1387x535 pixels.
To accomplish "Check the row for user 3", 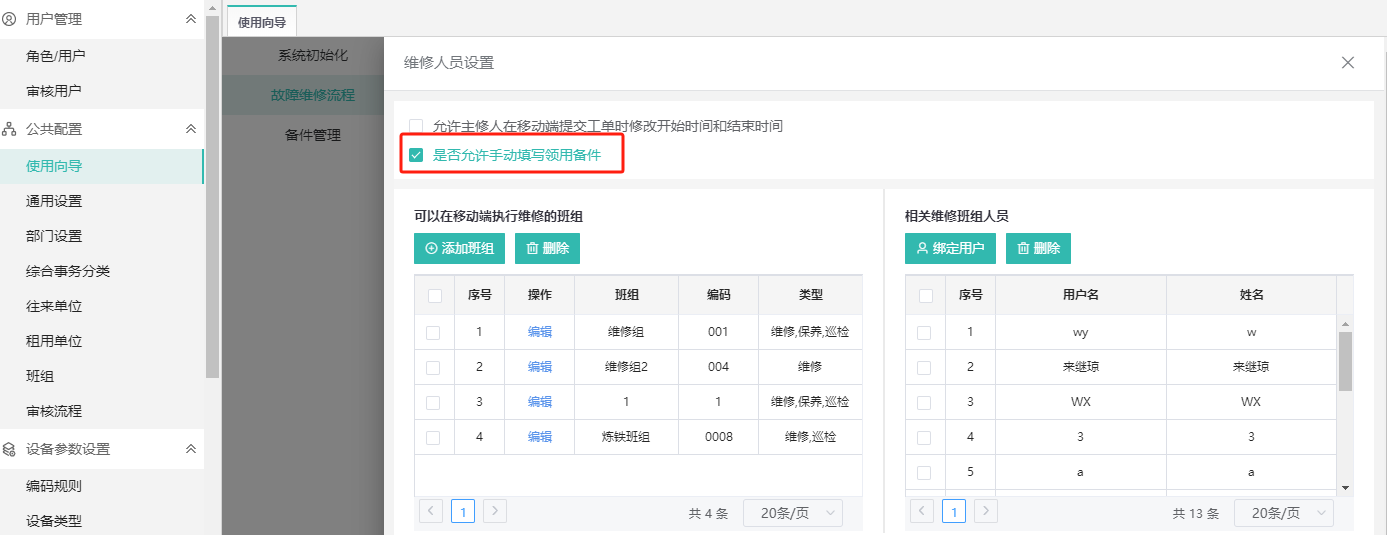I will click(x=924, y=437).
